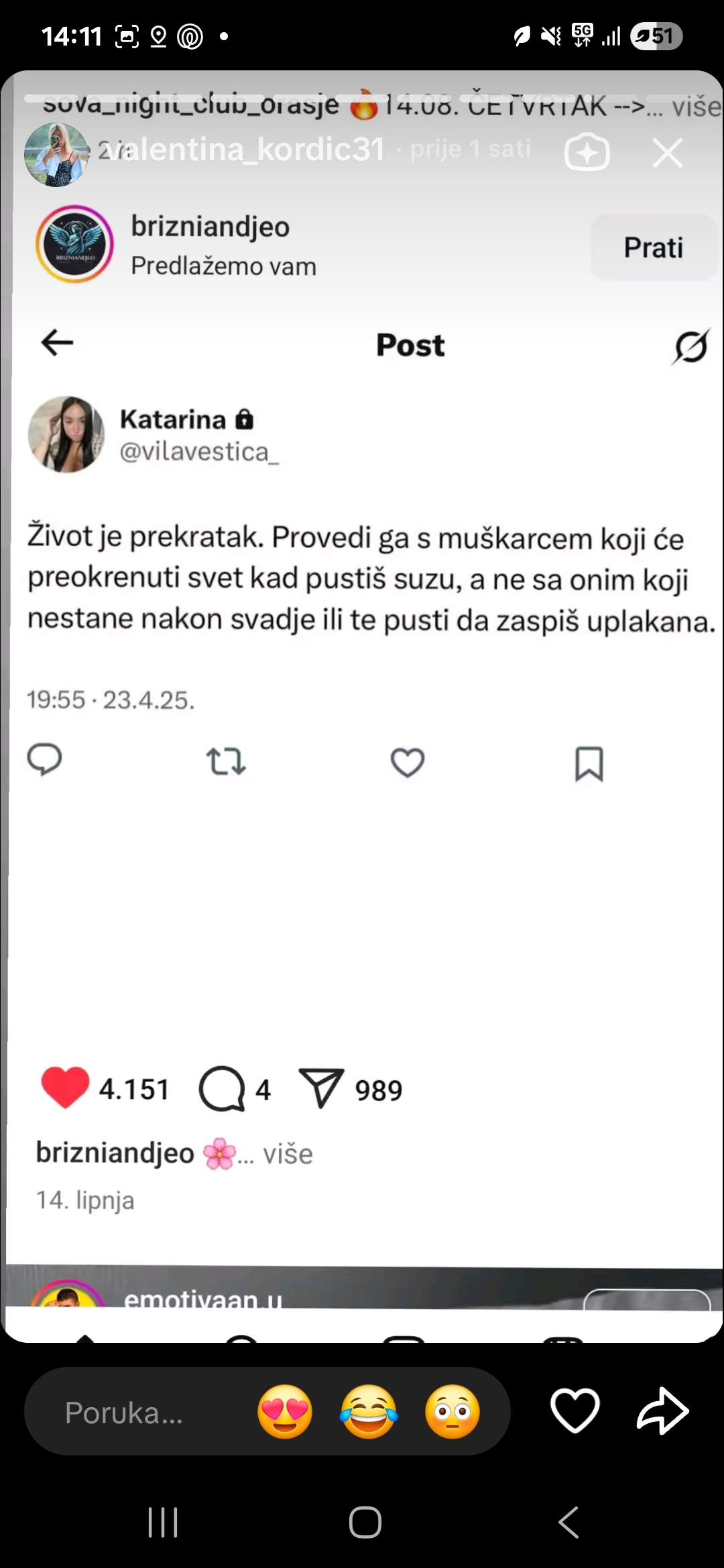Tap the red heart next to 4.151

(65, 1087)
